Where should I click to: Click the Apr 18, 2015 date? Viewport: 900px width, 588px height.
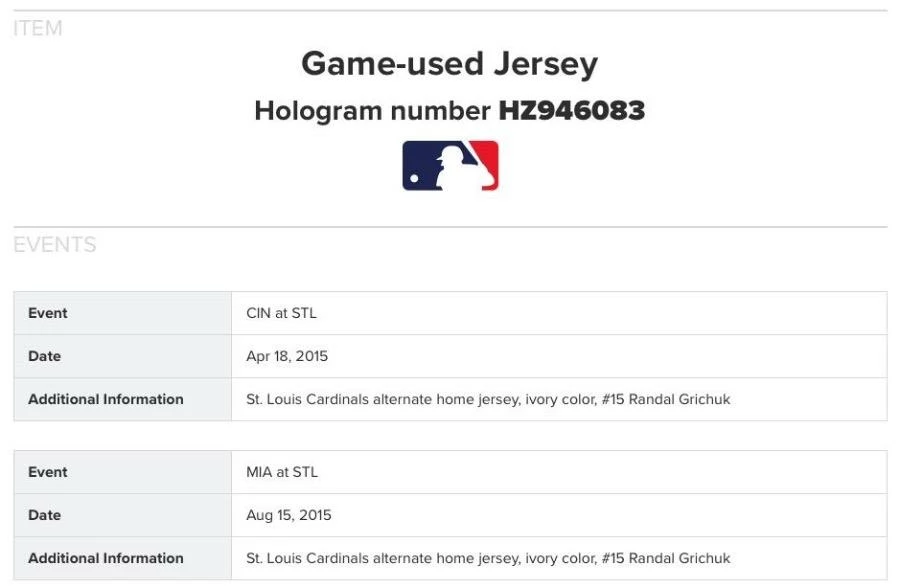287,356
